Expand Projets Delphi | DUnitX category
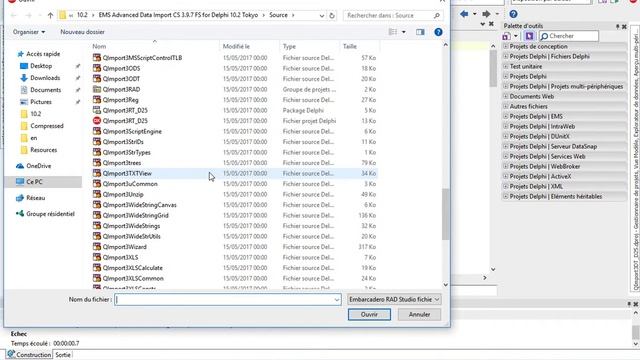 pyautogui.click(x=506, y=136)
